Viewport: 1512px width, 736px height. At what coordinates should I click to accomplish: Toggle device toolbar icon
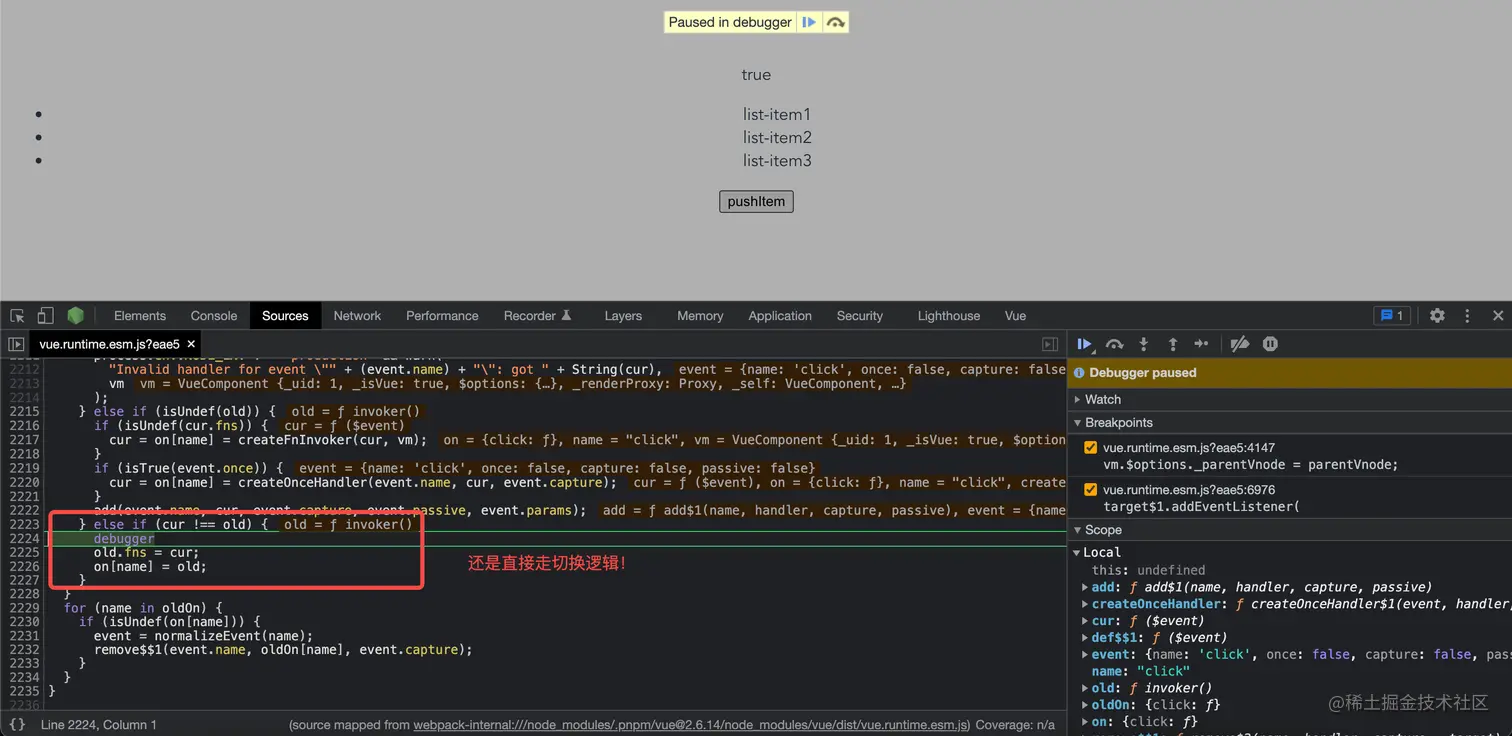45,316
